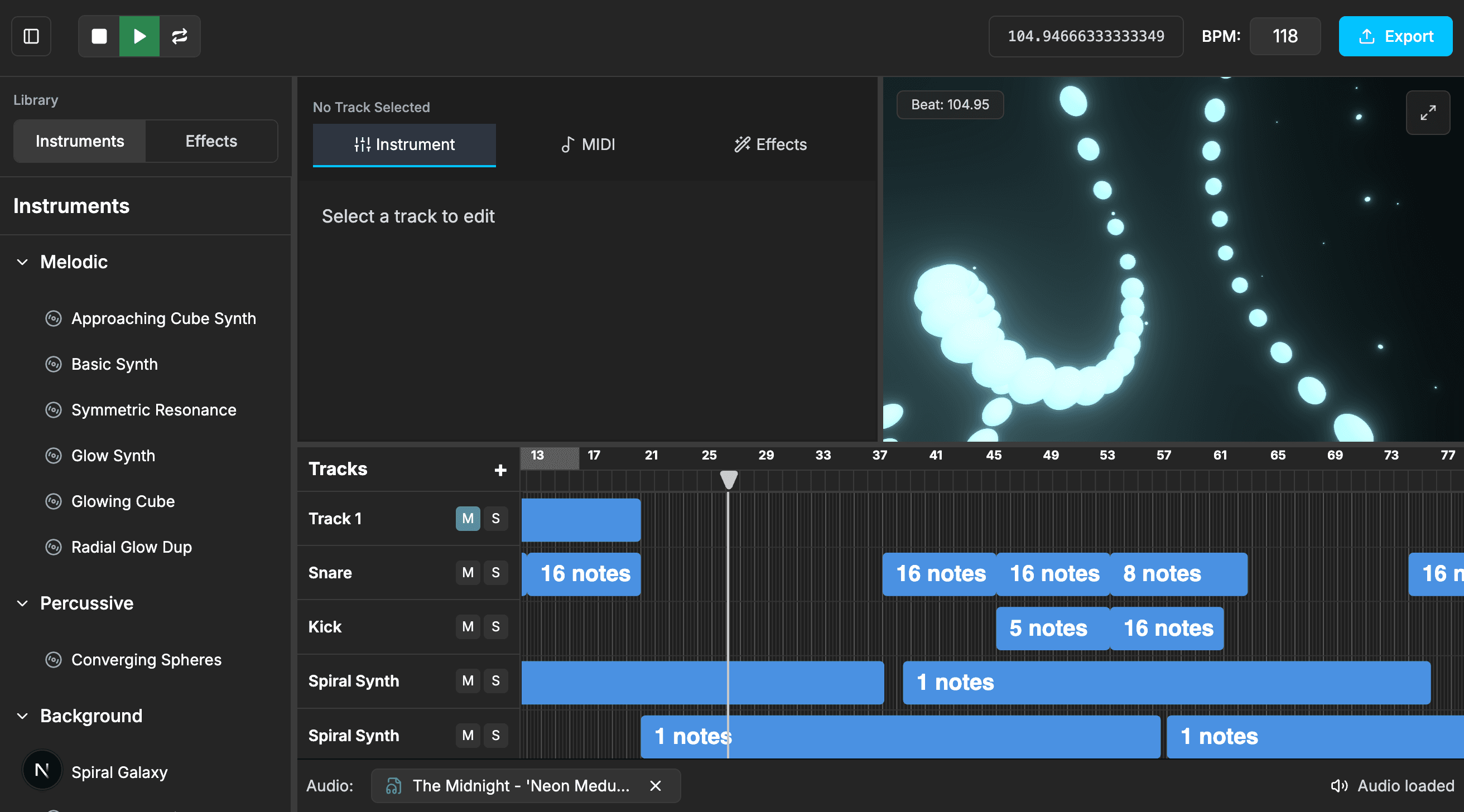Click the Beat 104.95 indicator
This screenshot has height=812, width=1464.
(950, 104)
